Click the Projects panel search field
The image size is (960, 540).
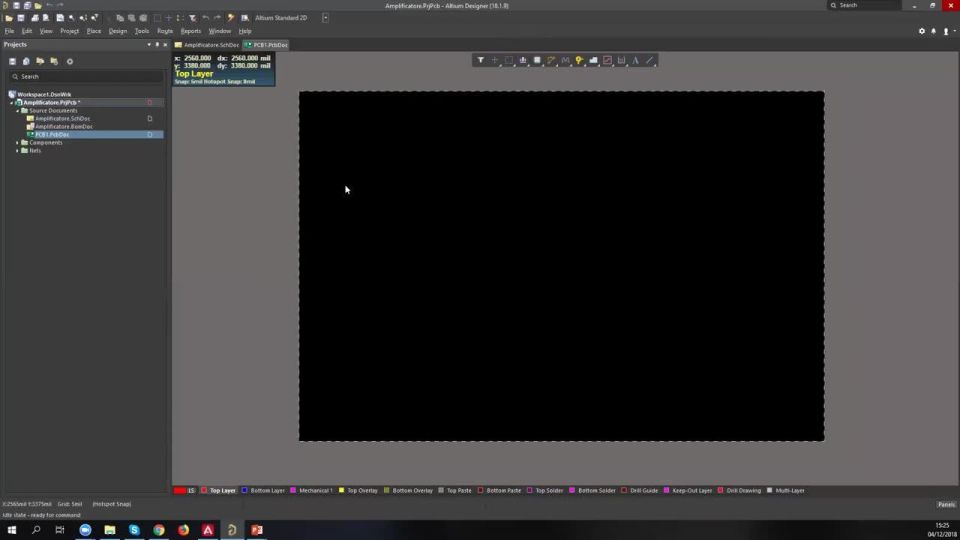pos(86,77)
